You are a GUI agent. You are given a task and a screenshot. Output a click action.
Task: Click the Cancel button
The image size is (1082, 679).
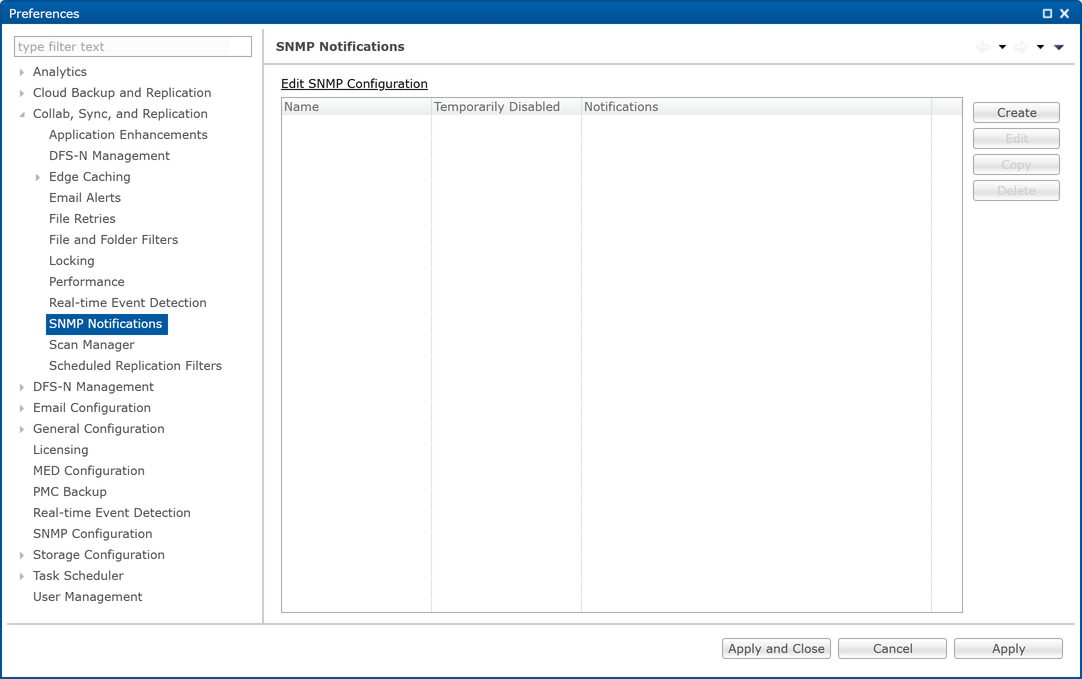coord(892,649)
